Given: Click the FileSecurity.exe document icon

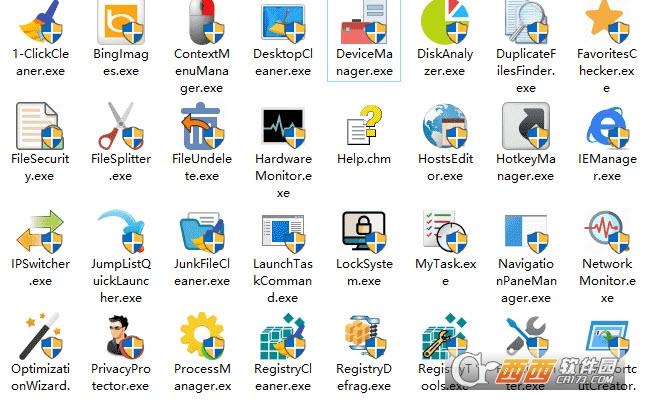Looking at the screenshot, I should click(38, 126).
